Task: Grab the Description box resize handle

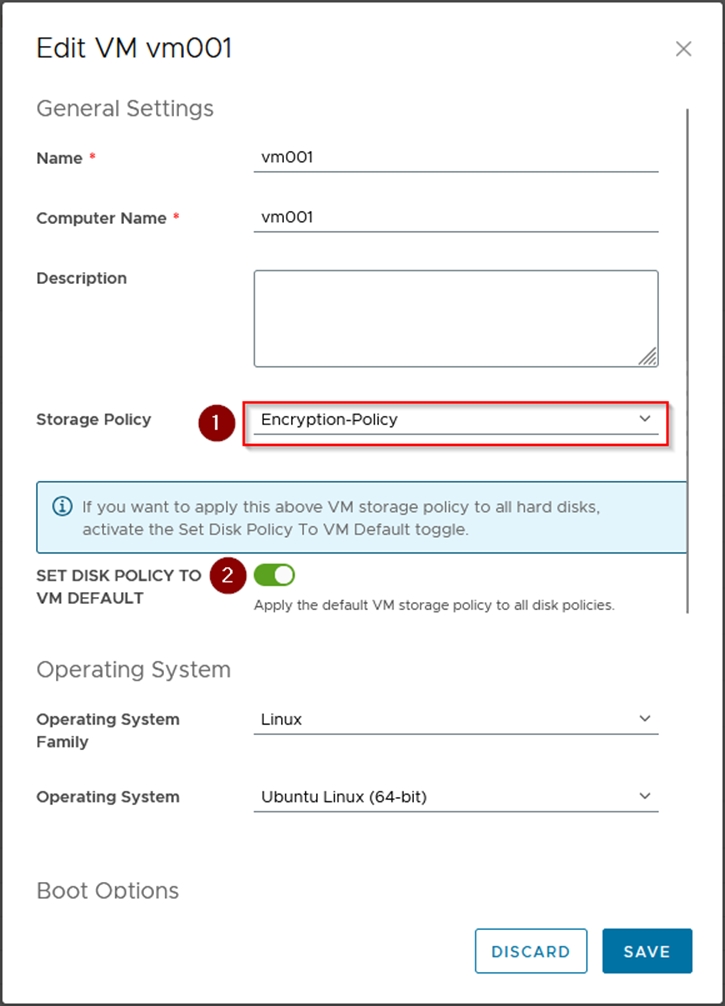Action: (648, 357)
